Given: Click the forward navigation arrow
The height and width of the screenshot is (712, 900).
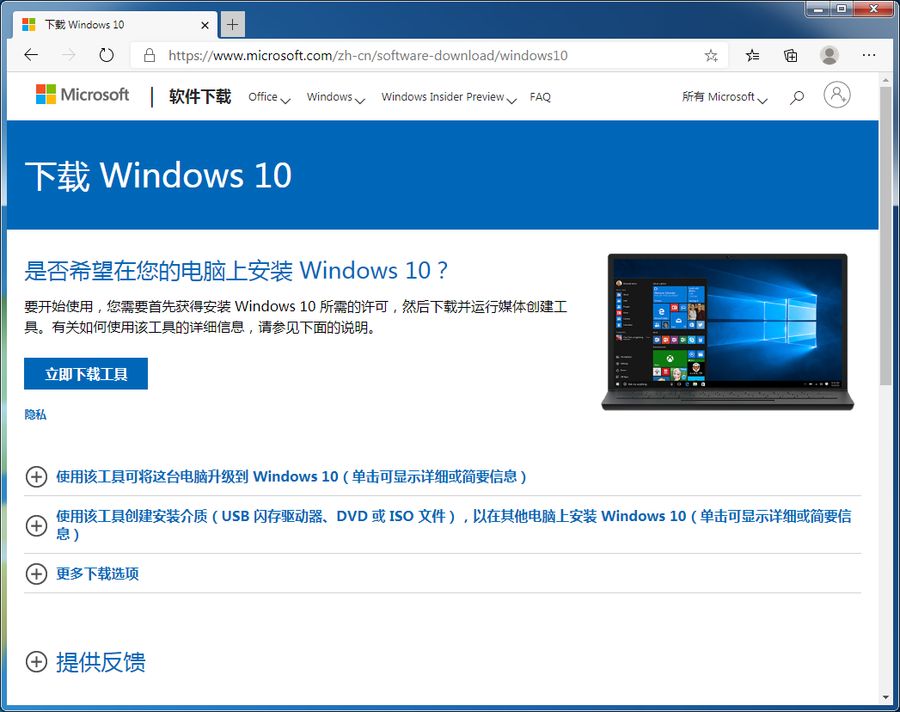Looking at the screenshot, I should [x=68, y=55].
